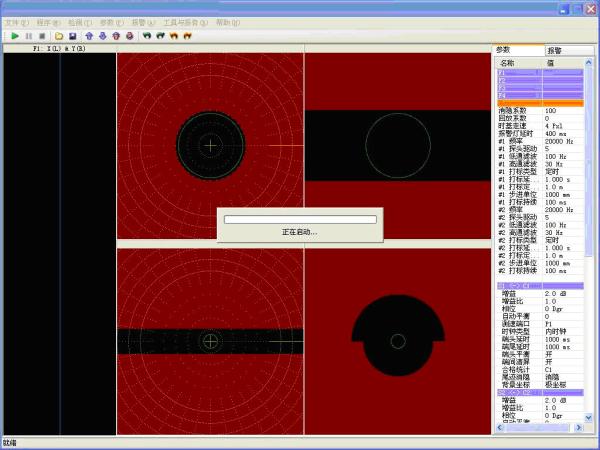Image resolution: width=600 pixels, height=450 pixels.
Task: Select the C1 <-> C1 group header row
Action: pyautogui.click(x=540, y=286)
